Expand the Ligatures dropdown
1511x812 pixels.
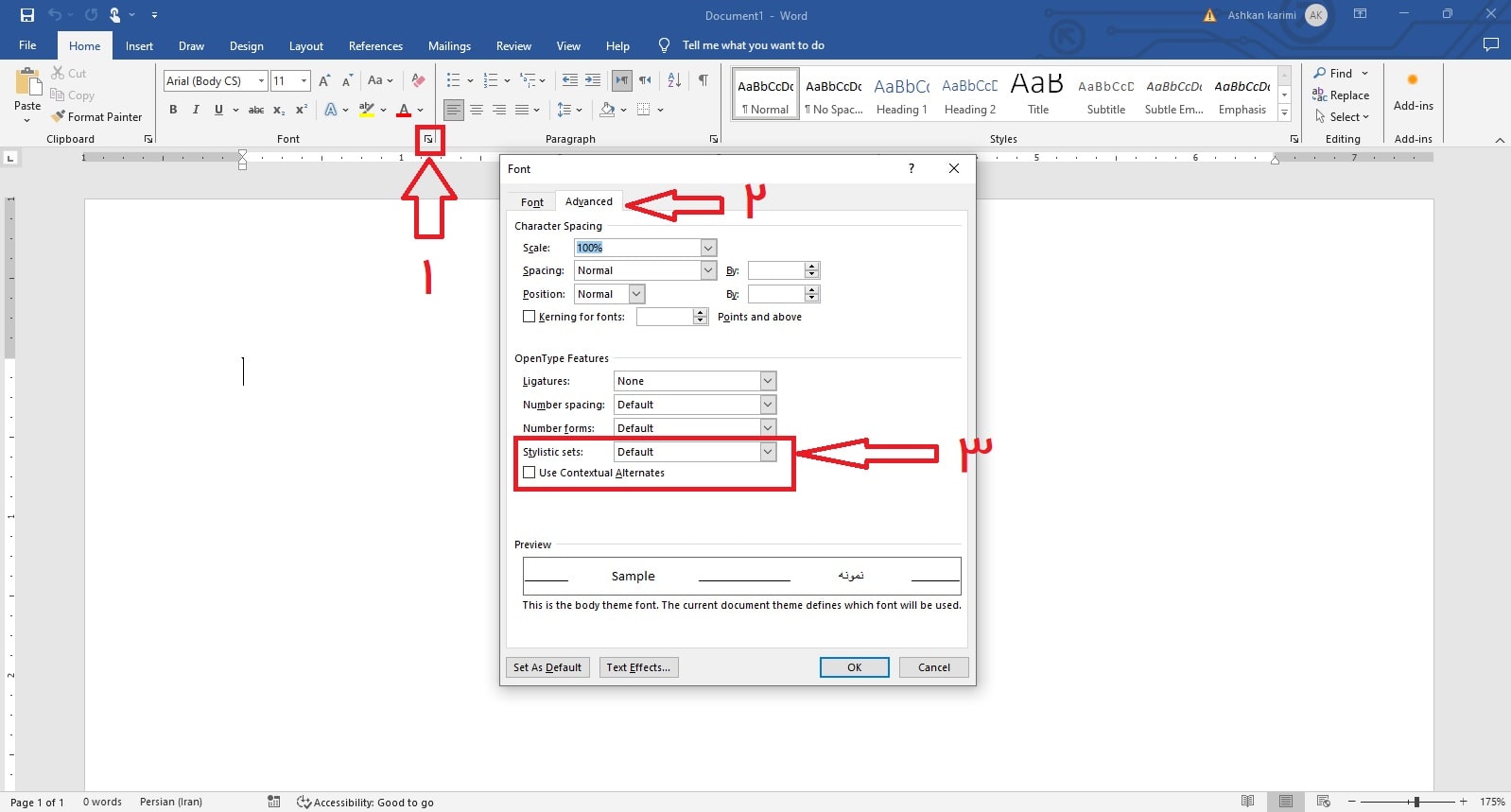[x=768, y=381]
